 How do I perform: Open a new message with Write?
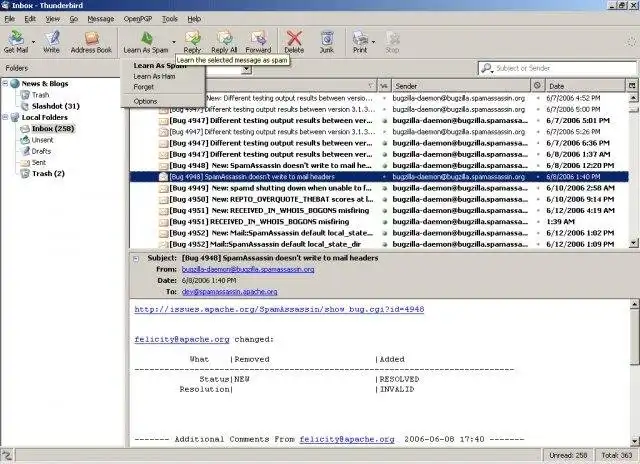51,42
